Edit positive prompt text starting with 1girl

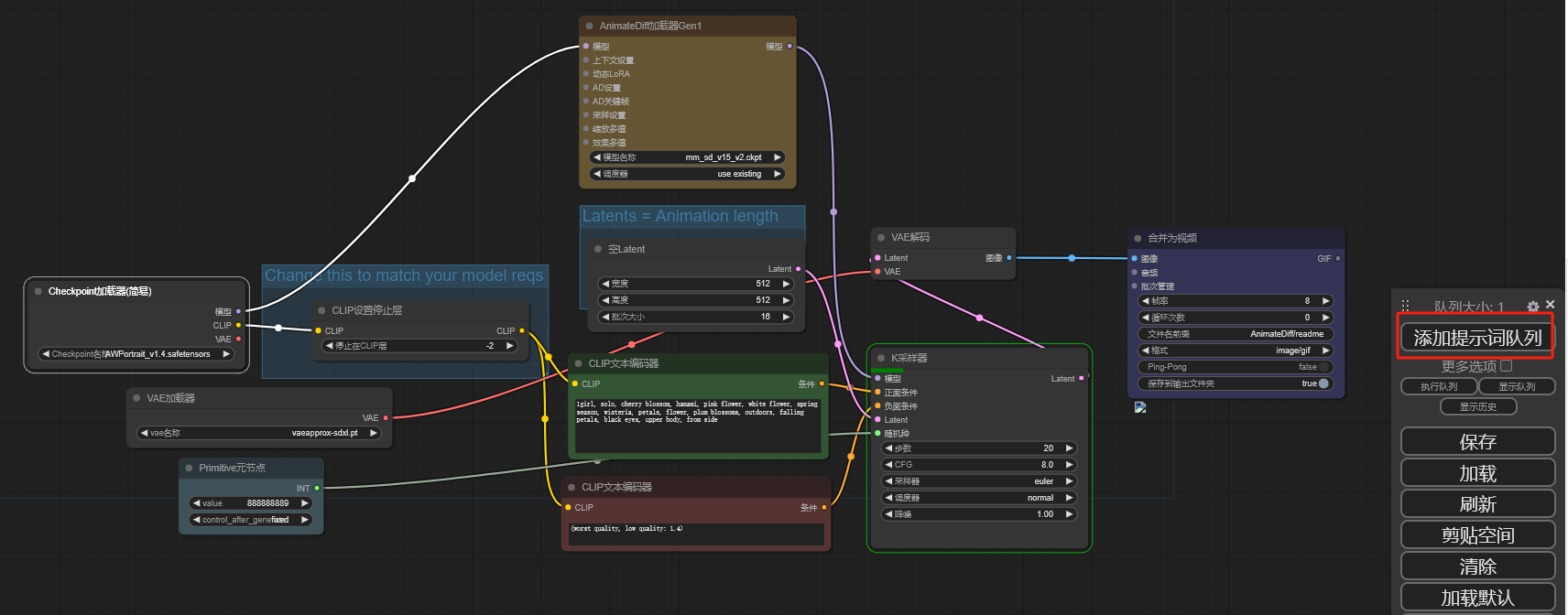tap(697, 425)
